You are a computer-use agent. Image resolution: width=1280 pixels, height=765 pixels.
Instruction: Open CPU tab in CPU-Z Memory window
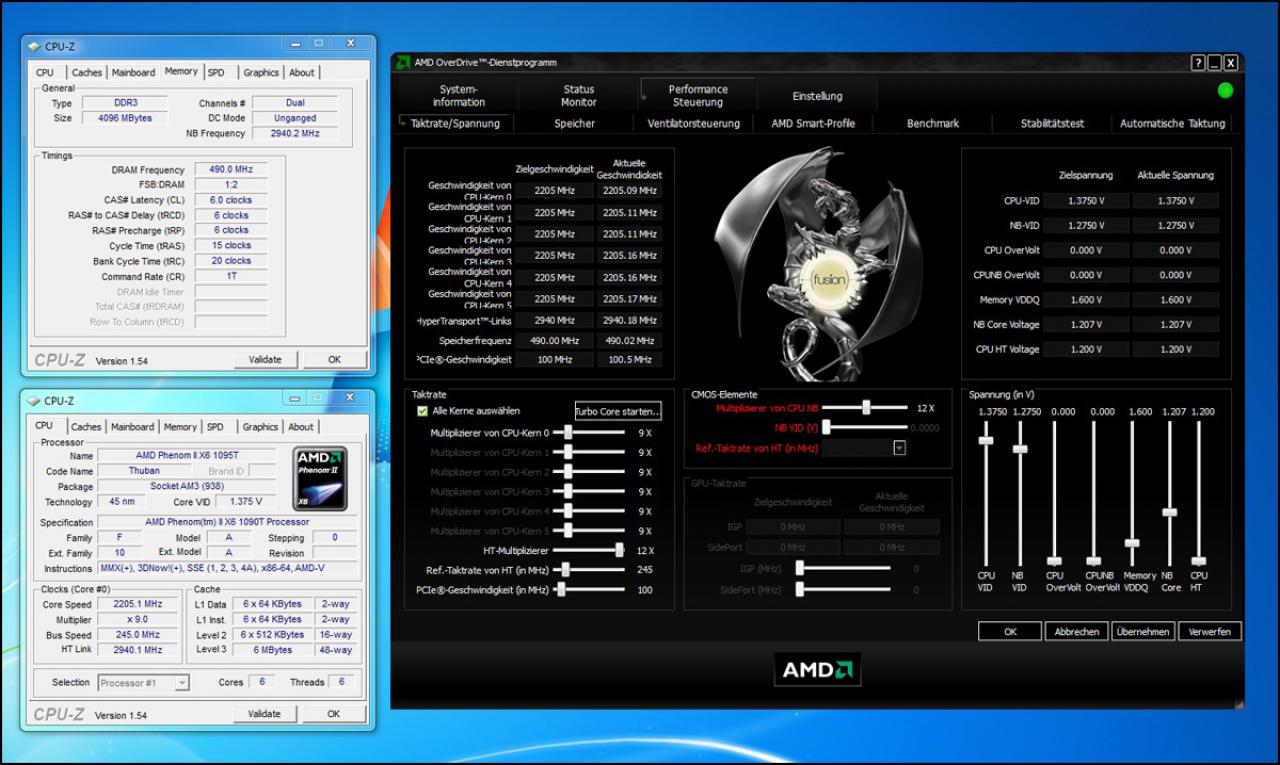[45, 73]
